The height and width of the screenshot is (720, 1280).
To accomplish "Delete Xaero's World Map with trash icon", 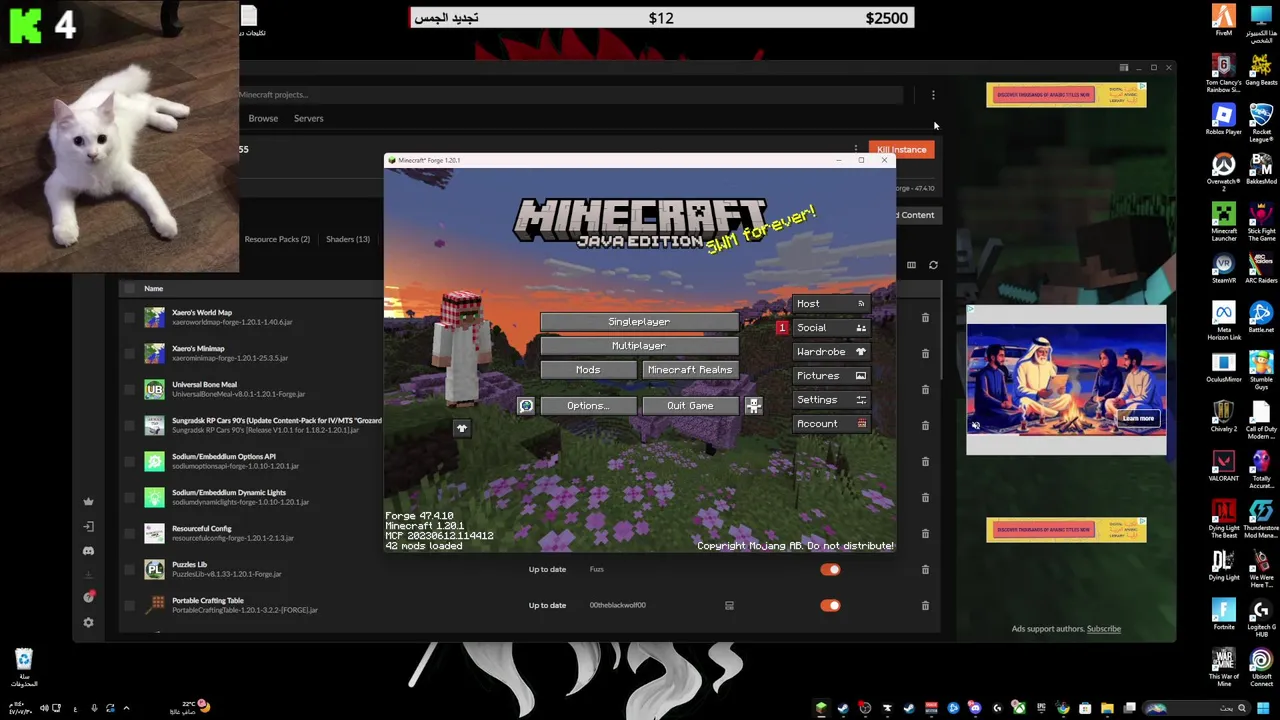I will click(925, 318).
